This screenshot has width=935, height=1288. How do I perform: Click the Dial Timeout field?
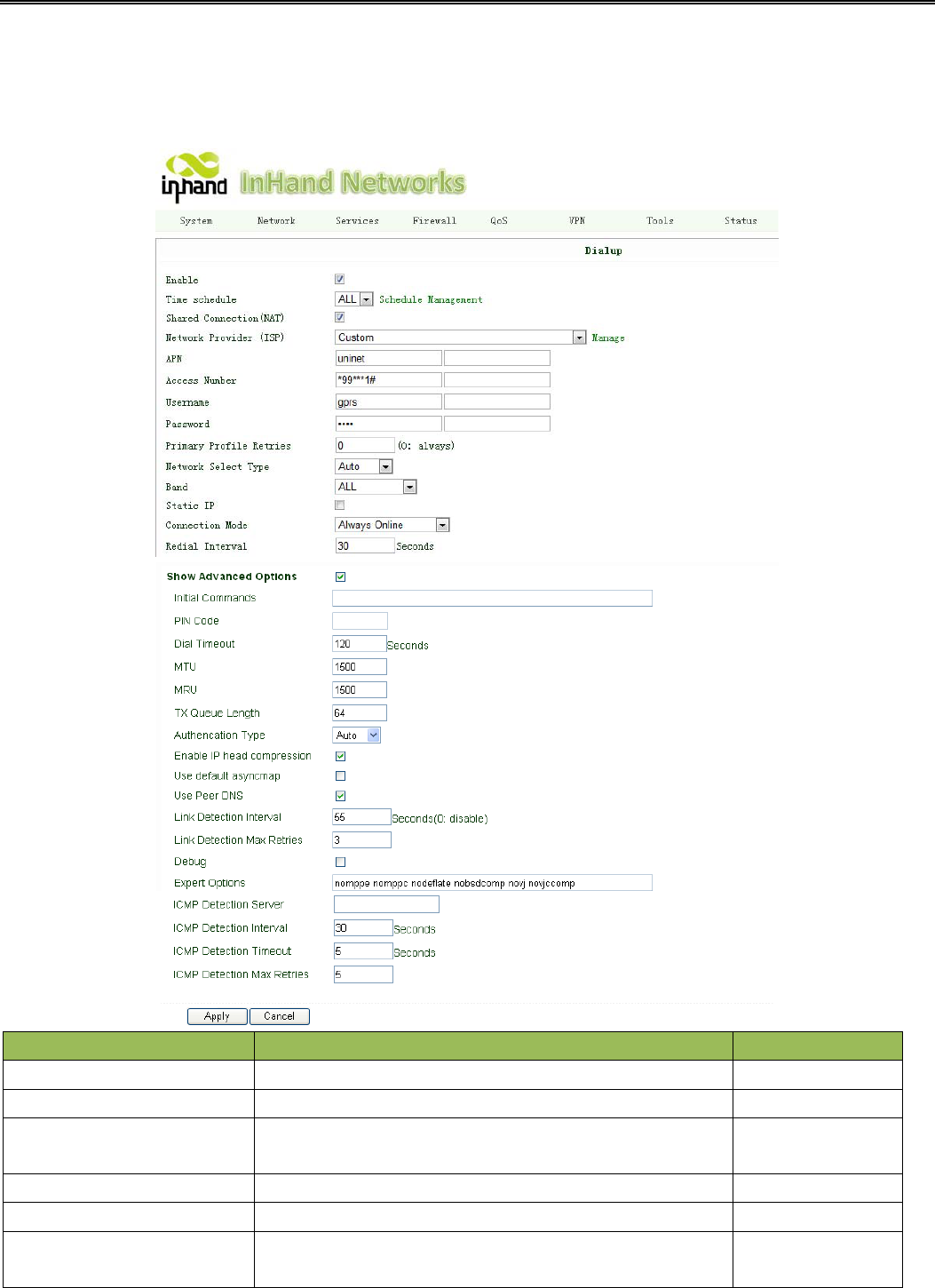coord(360,644)
